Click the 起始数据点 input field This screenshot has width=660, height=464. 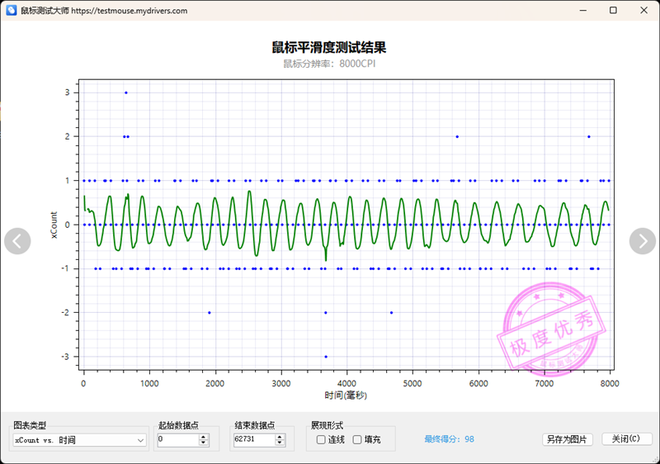(177, 439)
